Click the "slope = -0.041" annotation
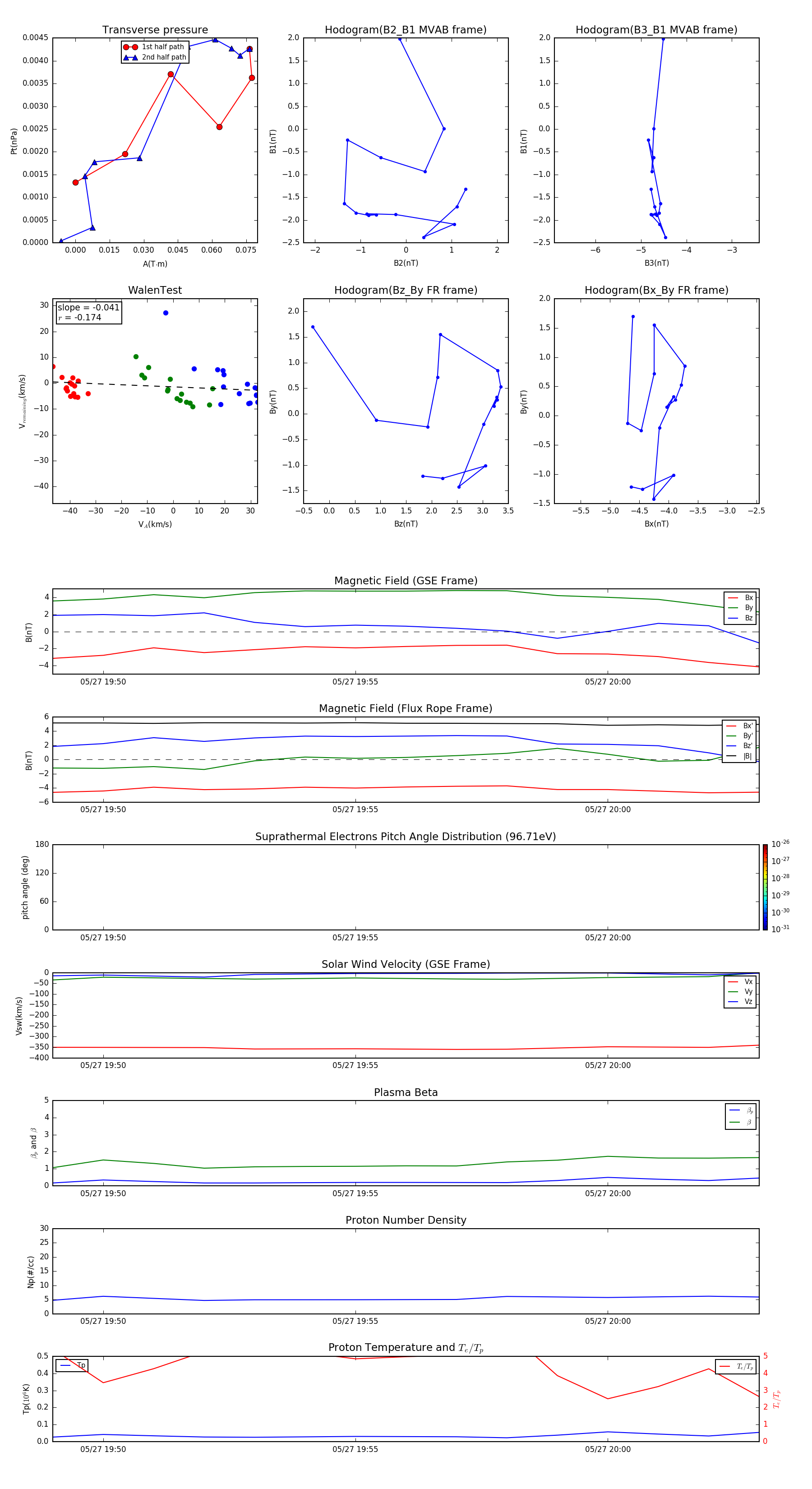The height and width of the screenshot is (1489, 812). [88, 308]
